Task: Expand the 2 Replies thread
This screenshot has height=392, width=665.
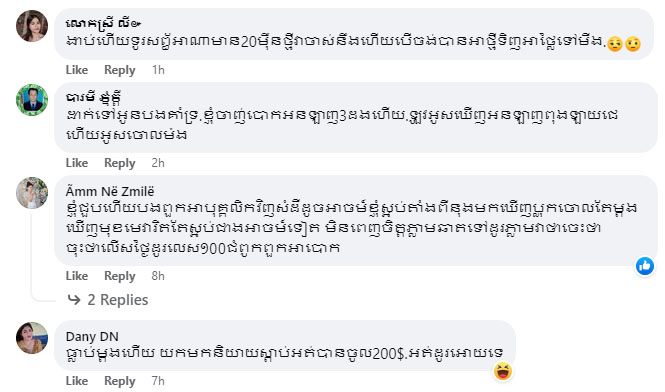Action: coord(117,300)
